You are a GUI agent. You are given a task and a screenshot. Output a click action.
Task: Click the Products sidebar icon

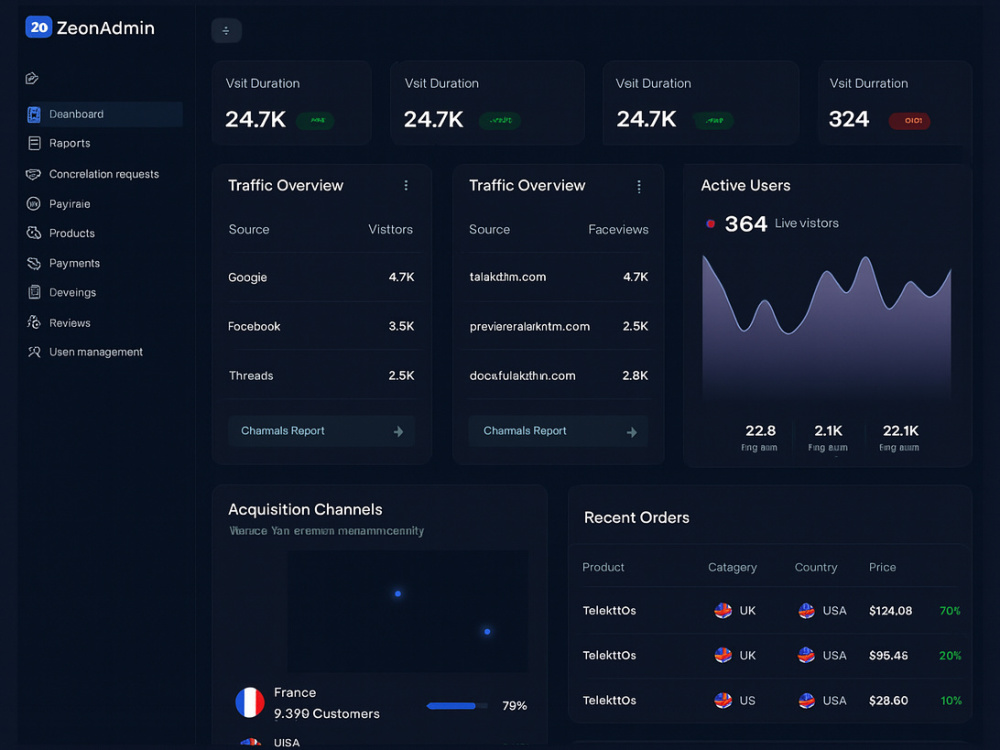click(33, 233)
